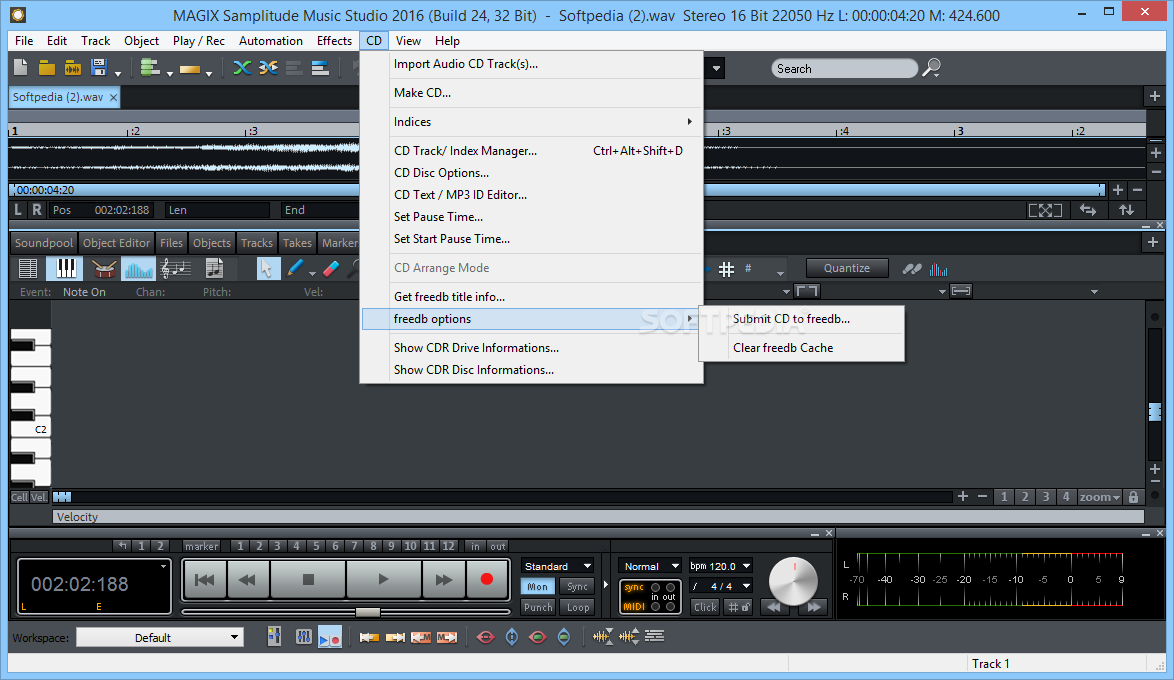
Task: Click the horizontal arrows swap icon
Action: click(x=1087, y=210)
